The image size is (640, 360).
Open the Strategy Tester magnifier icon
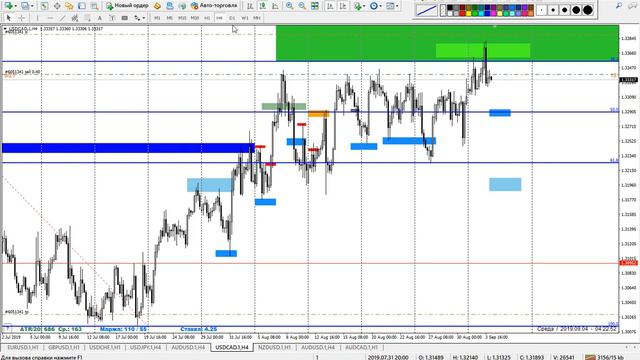click(x=95, y=6)
